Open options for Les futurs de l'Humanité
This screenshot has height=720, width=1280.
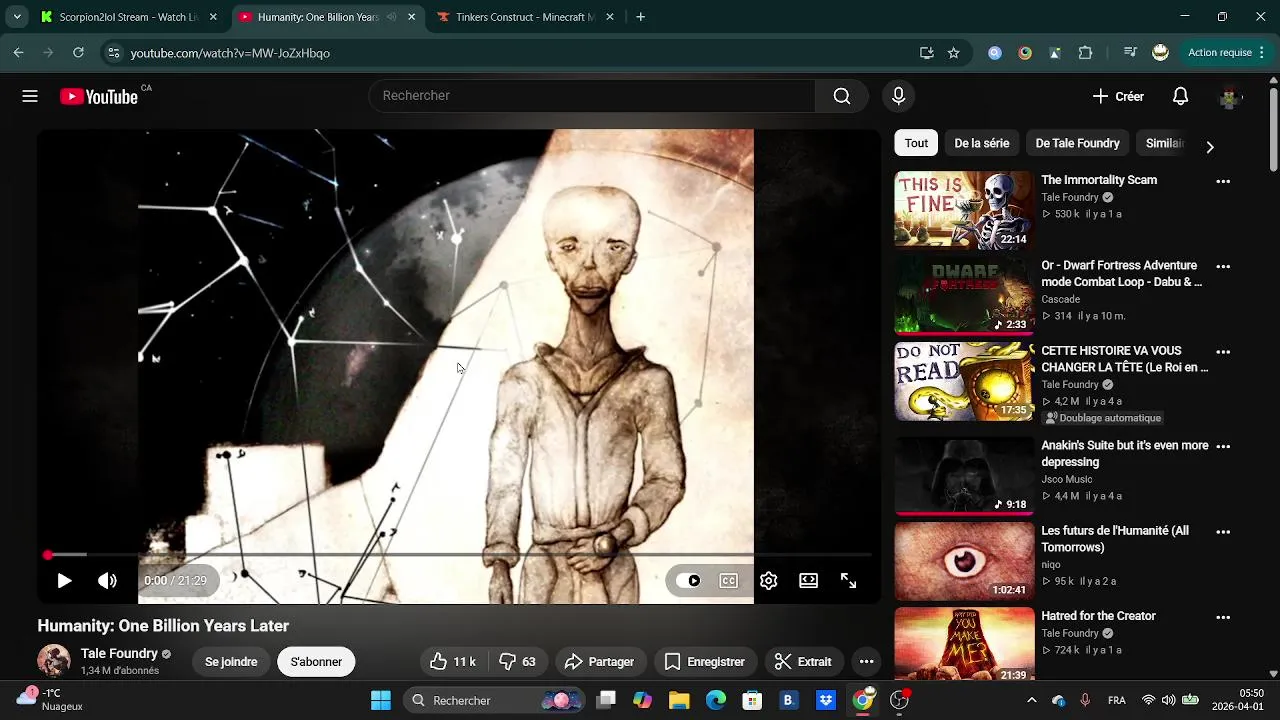click(x=1222, y=532)
